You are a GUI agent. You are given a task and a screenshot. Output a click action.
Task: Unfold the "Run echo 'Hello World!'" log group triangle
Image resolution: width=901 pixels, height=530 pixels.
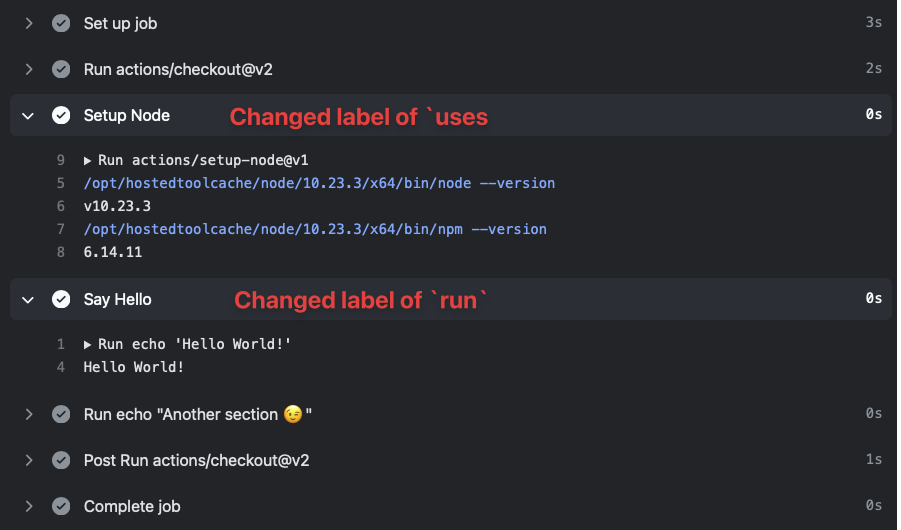tap(88, 344)
